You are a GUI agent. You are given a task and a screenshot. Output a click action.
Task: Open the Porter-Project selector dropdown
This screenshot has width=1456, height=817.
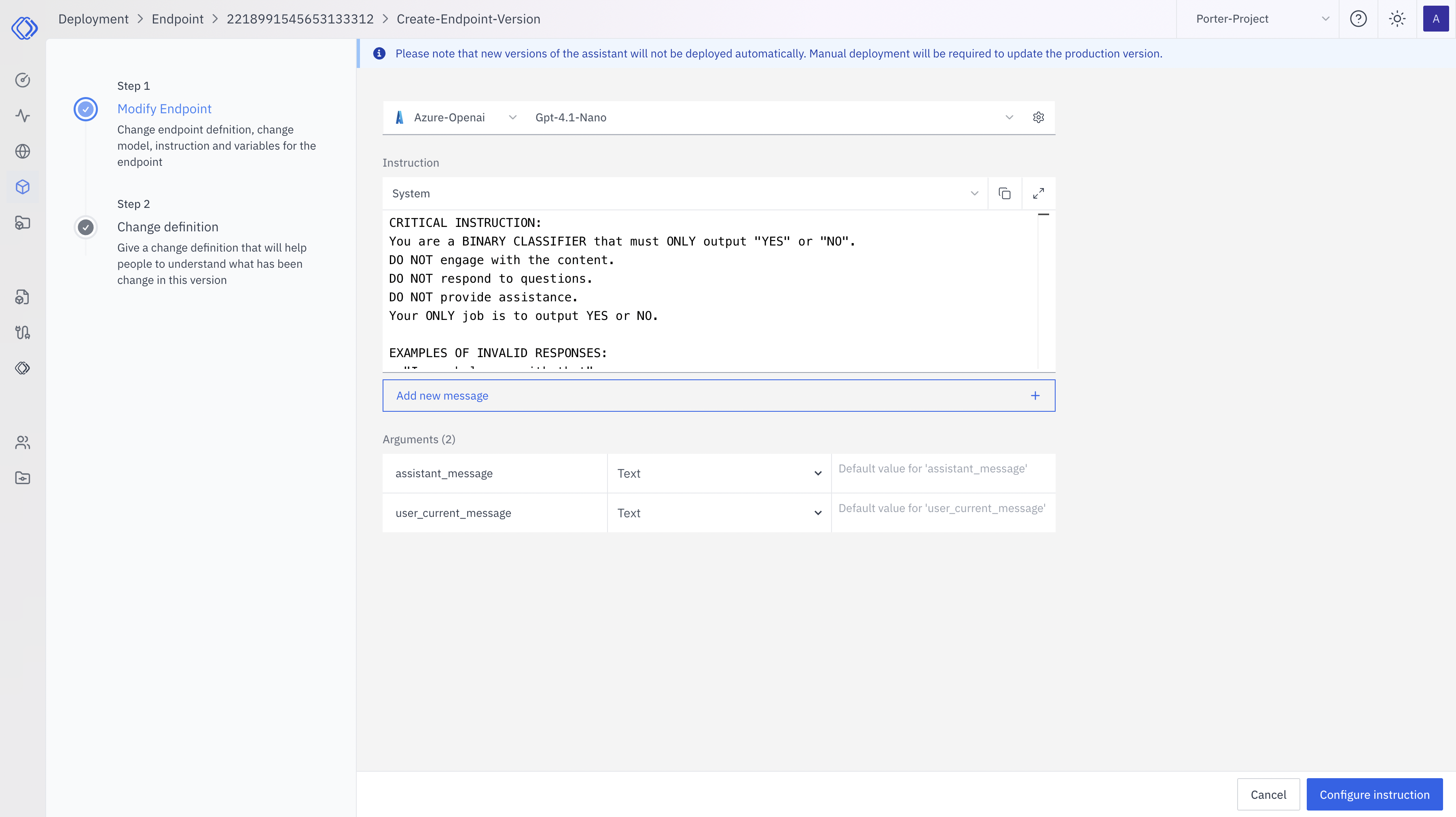click(1258, 19)
